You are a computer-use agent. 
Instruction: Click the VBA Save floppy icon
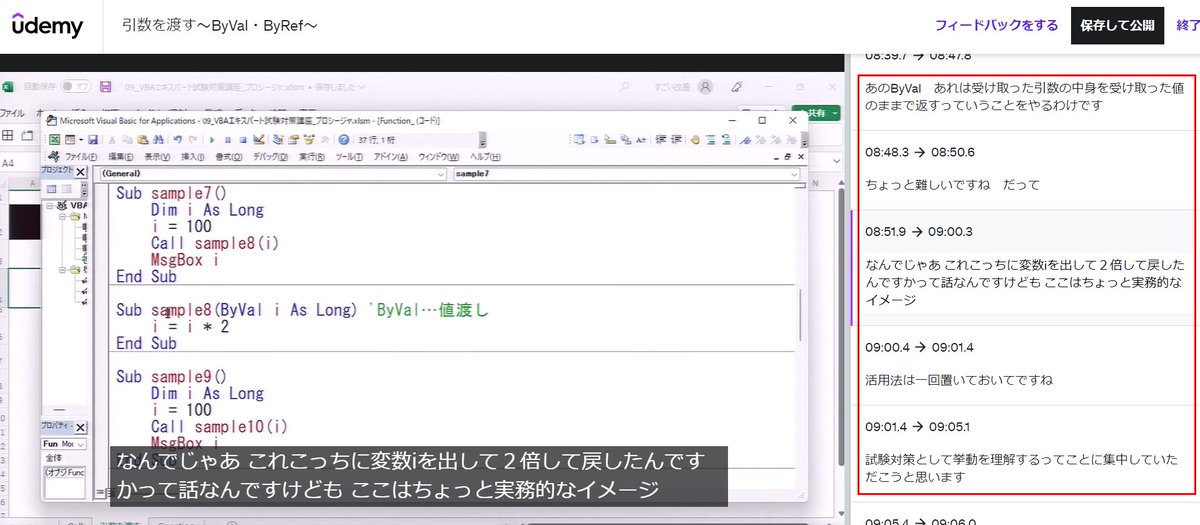pyautogui.click(x=93, y=139)
